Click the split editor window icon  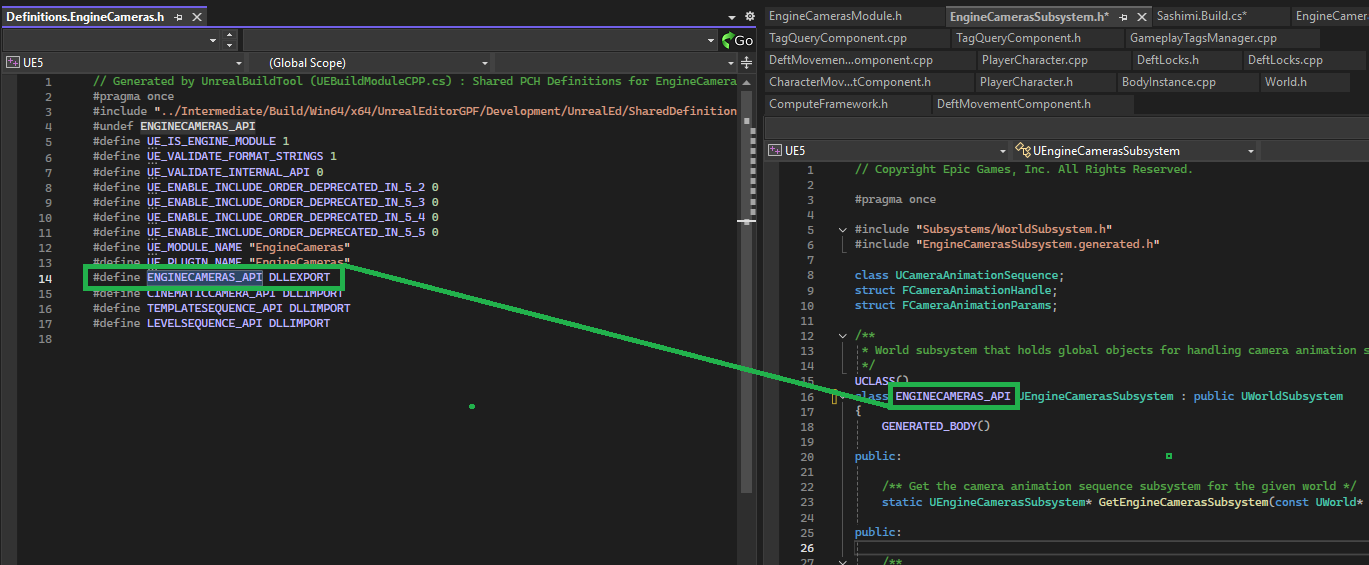click(x=745, y=62)
